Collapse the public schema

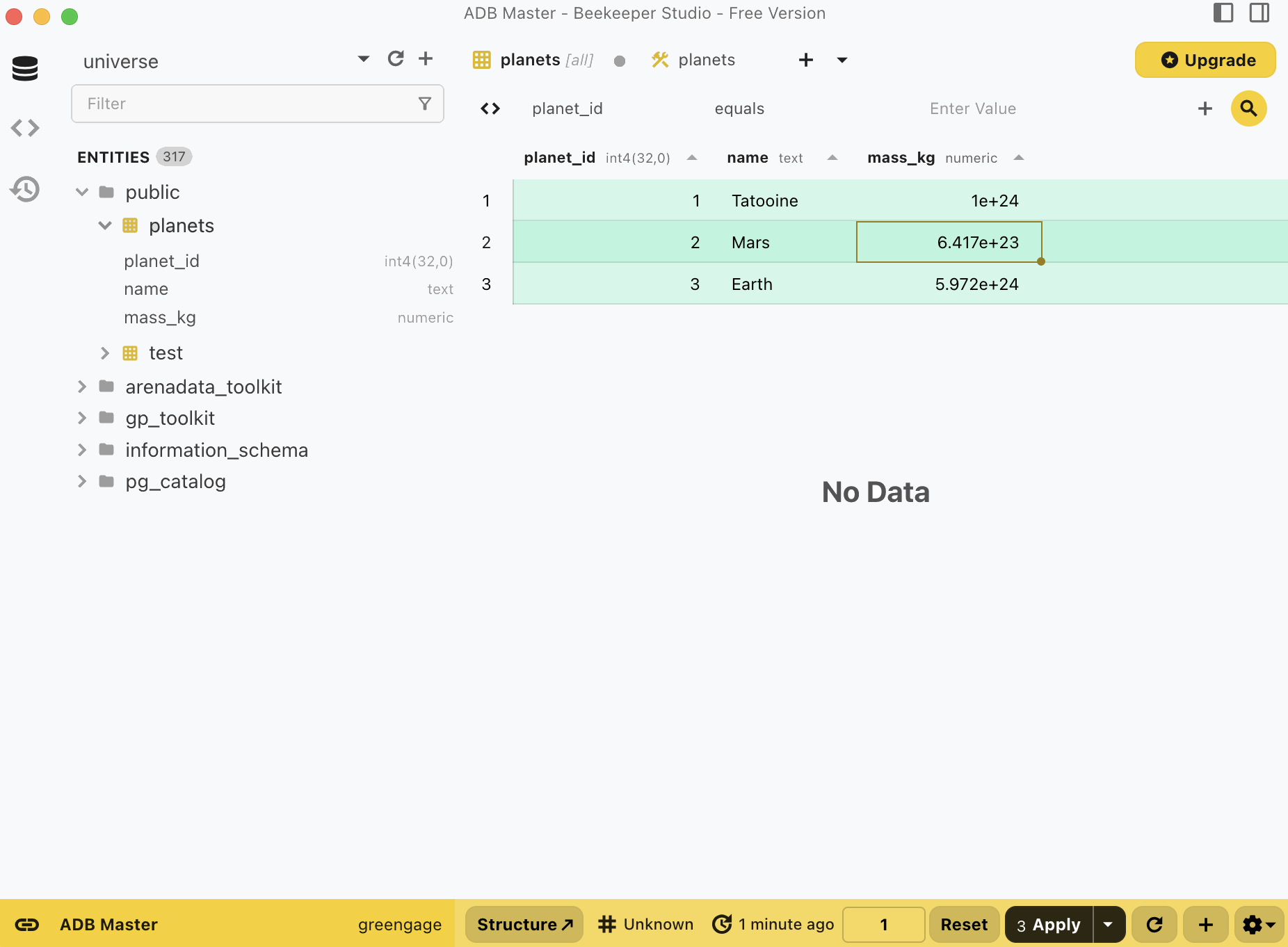82,192
